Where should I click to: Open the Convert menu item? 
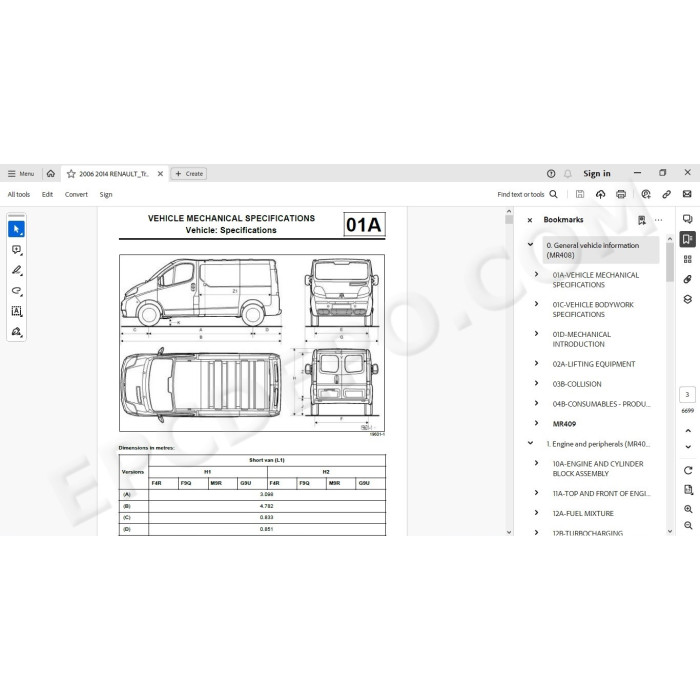click(x=76, y=194)
